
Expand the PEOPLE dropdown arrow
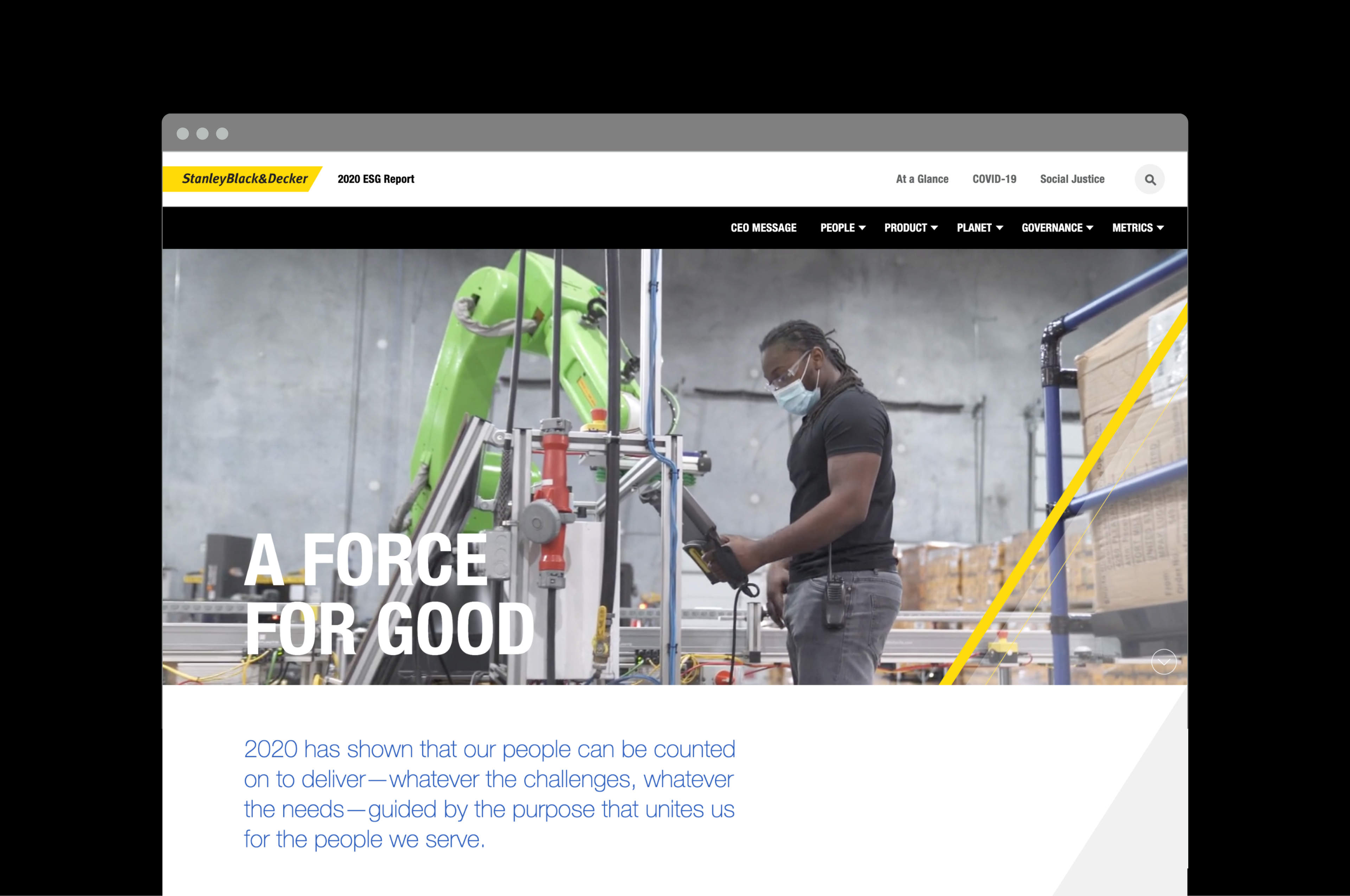pos(862,228)
